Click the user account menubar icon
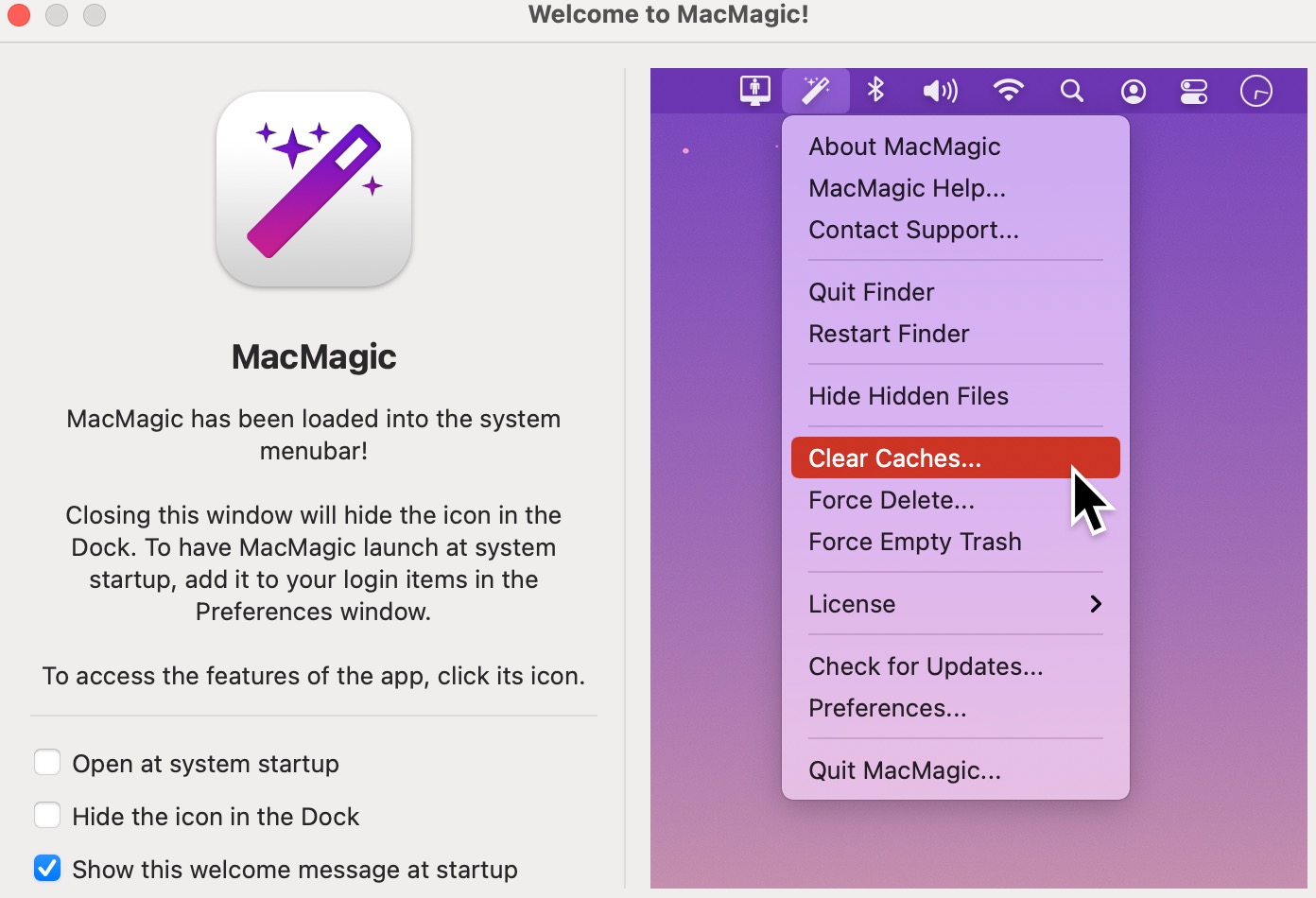This screenshot has width=1316, height=898. pyautogui.click(x=1134, y=92)
